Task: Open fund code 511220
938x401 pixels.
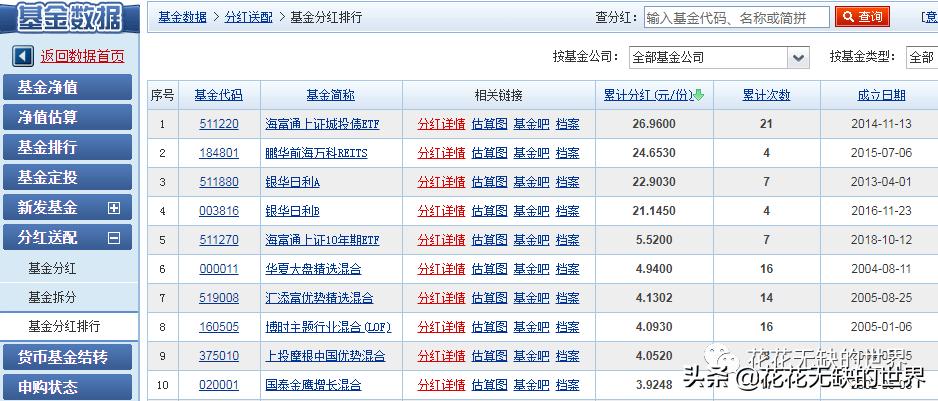Action: point(218,124)
